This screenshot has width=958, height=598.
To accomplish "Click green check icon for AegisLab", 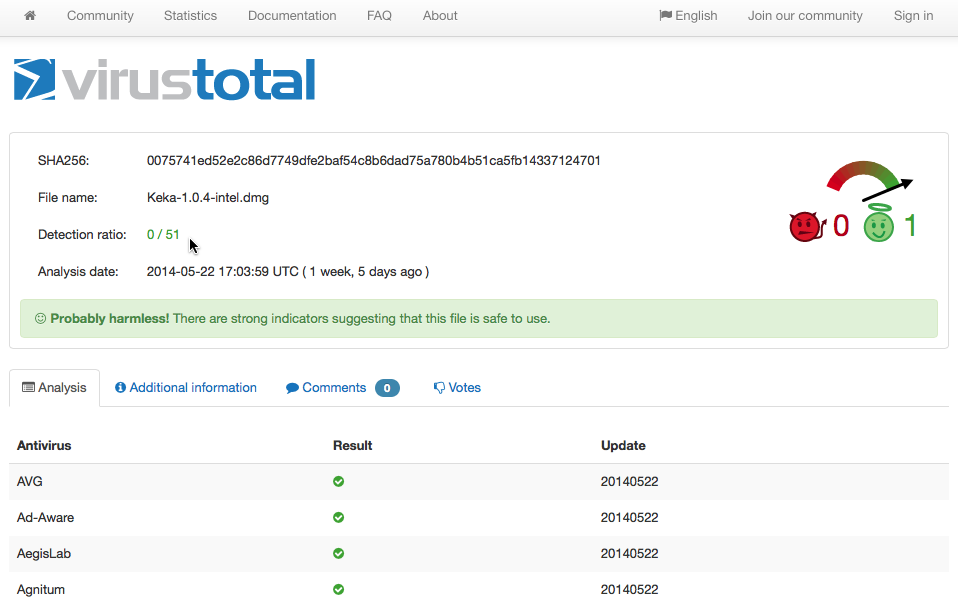I will (x=338, y=554).
